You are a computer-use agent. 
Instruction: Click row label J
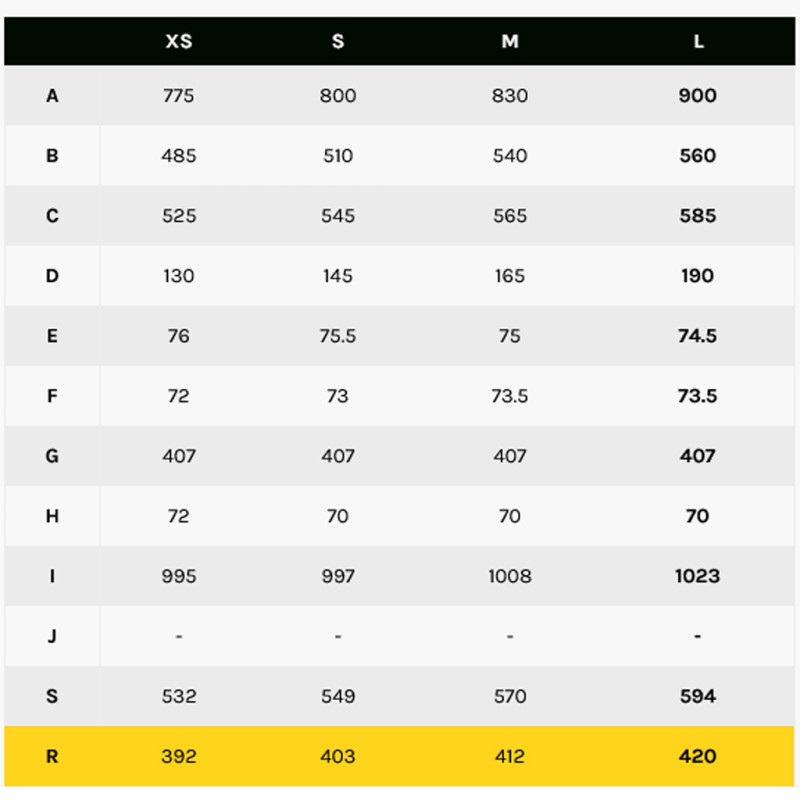(52, 636)
